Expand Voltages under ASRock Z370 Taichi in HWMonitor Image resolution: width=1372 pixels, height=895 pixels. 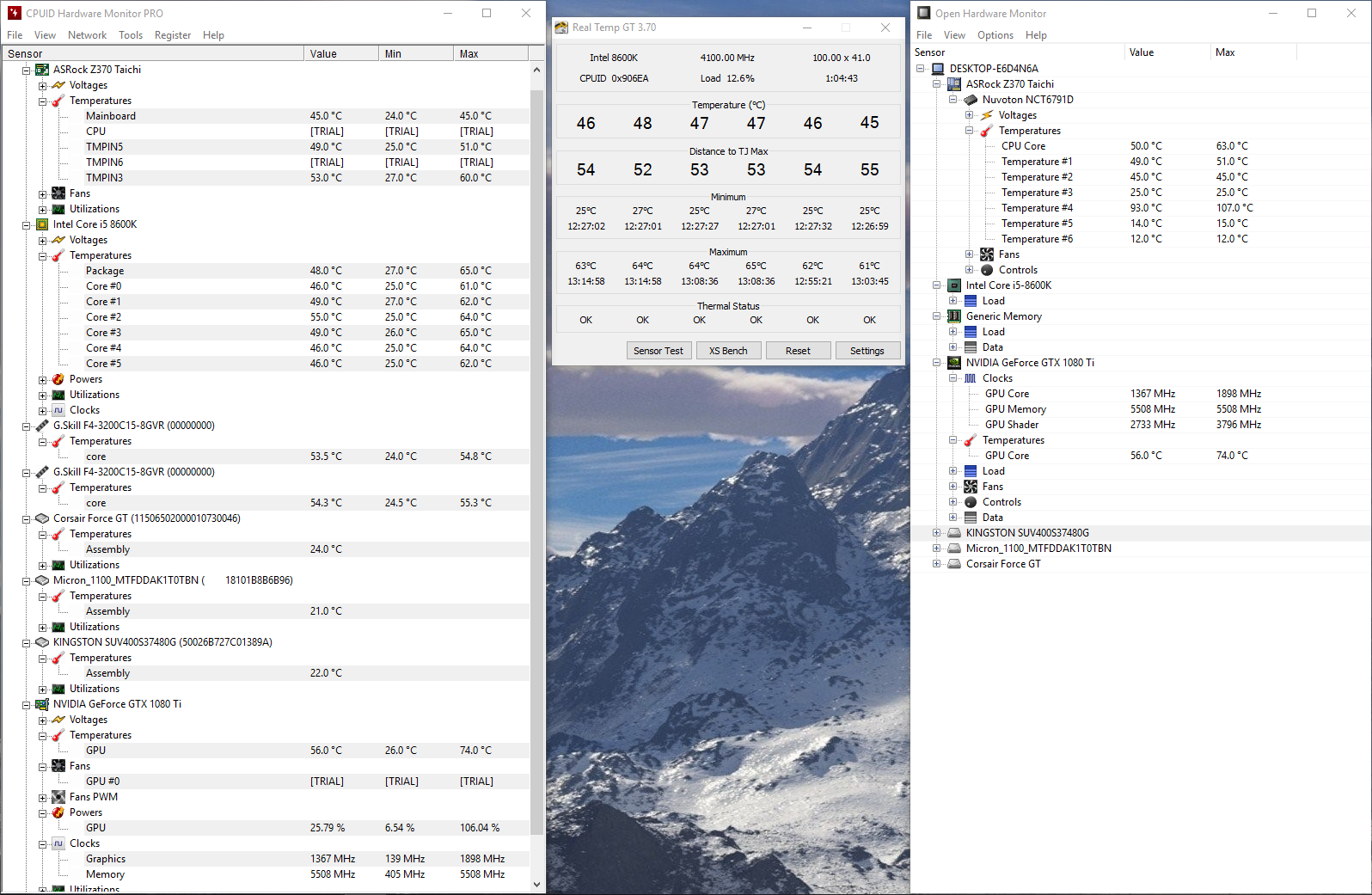tap(42, 86)
